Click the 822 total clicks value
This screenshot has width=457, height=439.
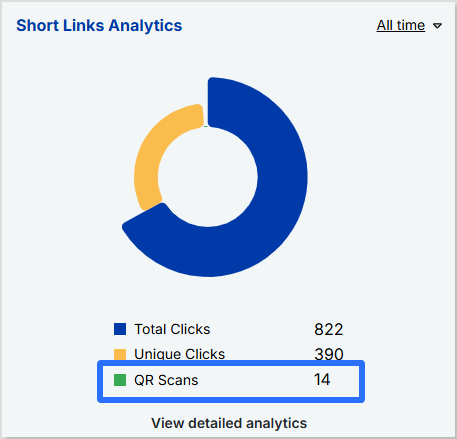(329, 329)
